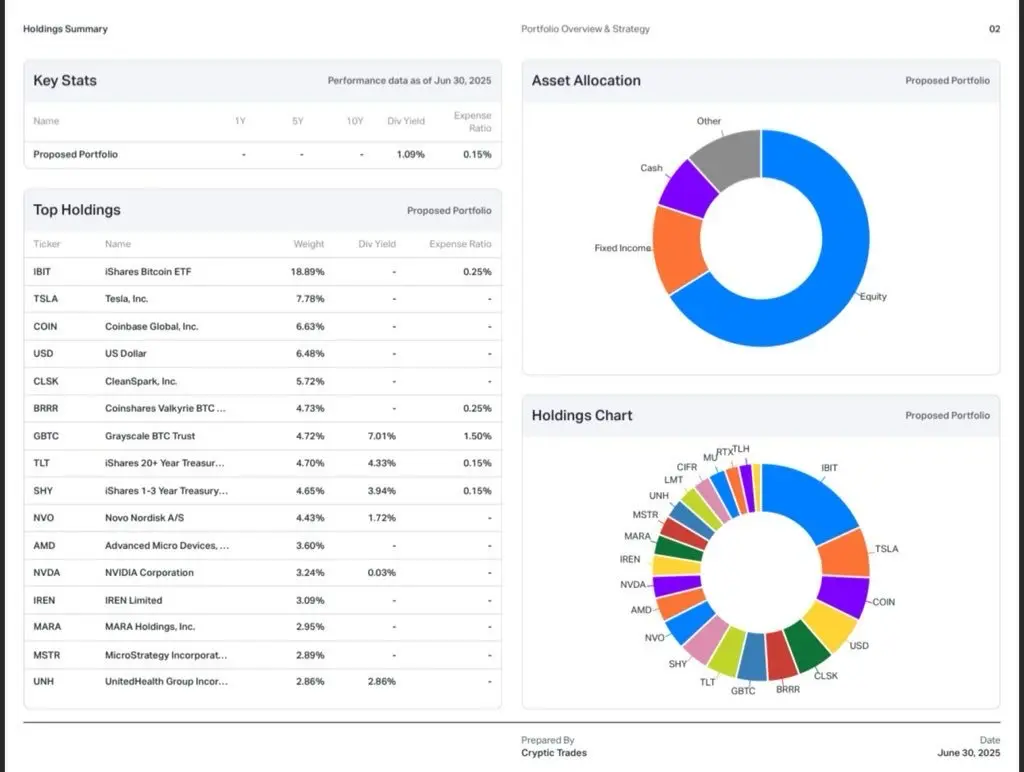Viewport: 1024px width, 772px height.
Task: Click the SHY ticker cell
Action: coord(43,491)
